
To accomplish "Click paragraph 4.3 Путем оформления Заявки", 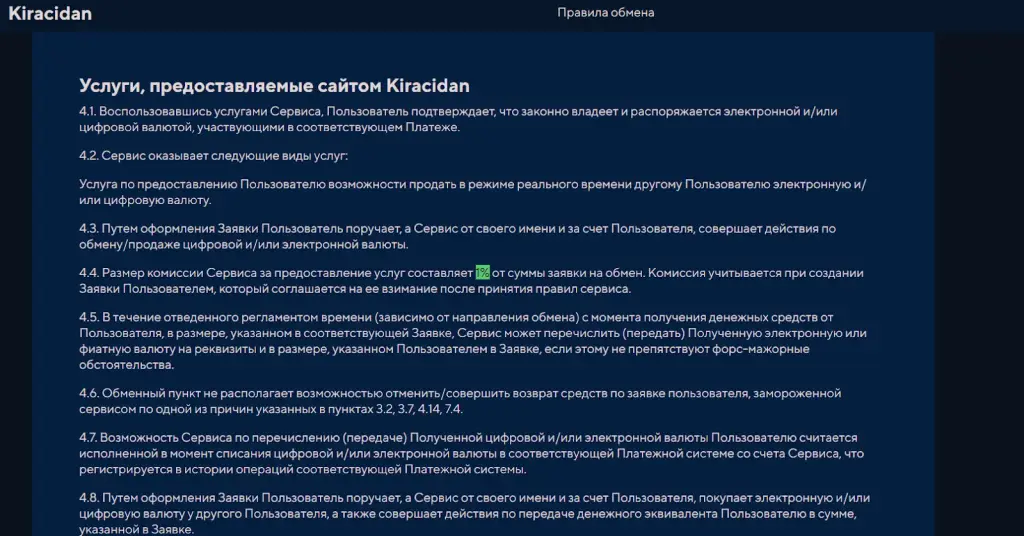I will [457, 236].
